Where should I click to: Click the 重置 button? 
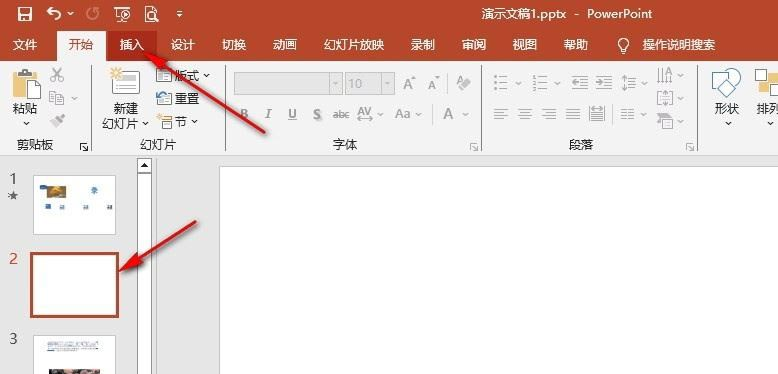click(x=178, y=98)
